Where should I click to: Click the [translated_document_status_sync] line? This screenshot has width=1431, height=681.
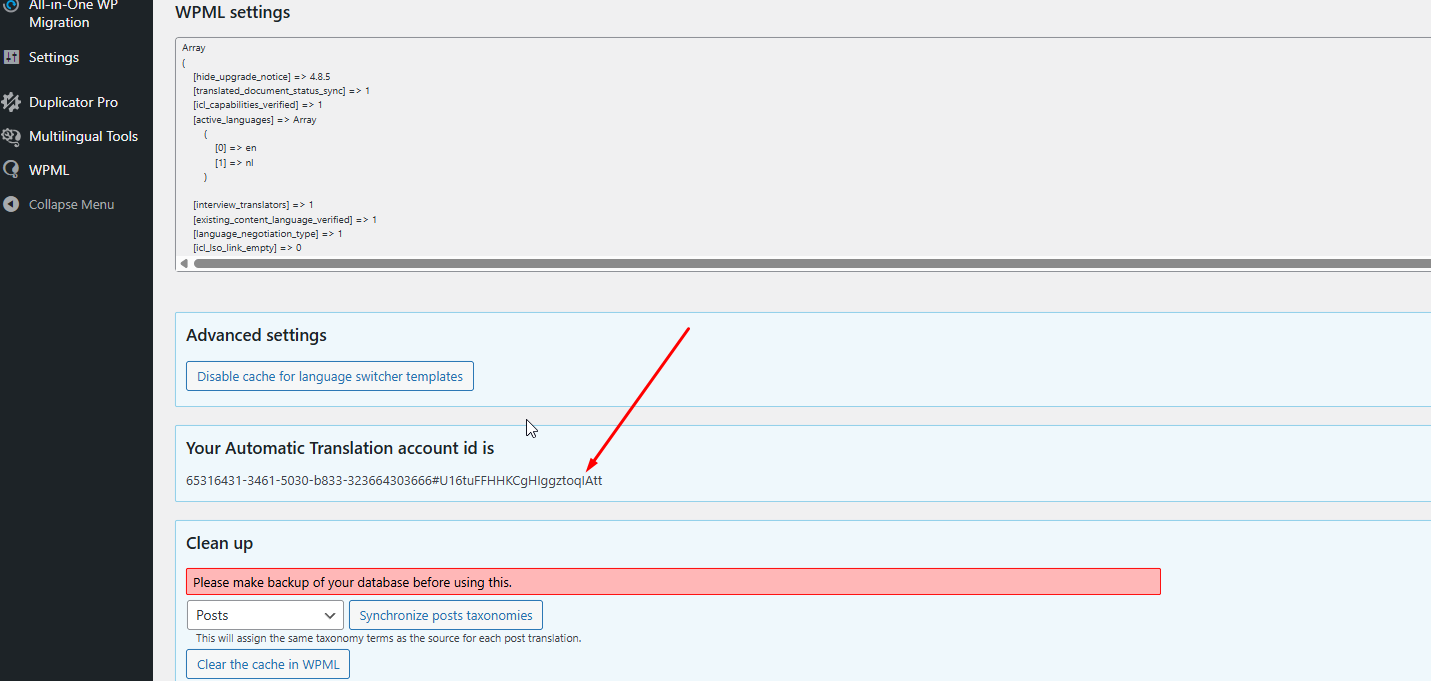click(x=282, y=90)
